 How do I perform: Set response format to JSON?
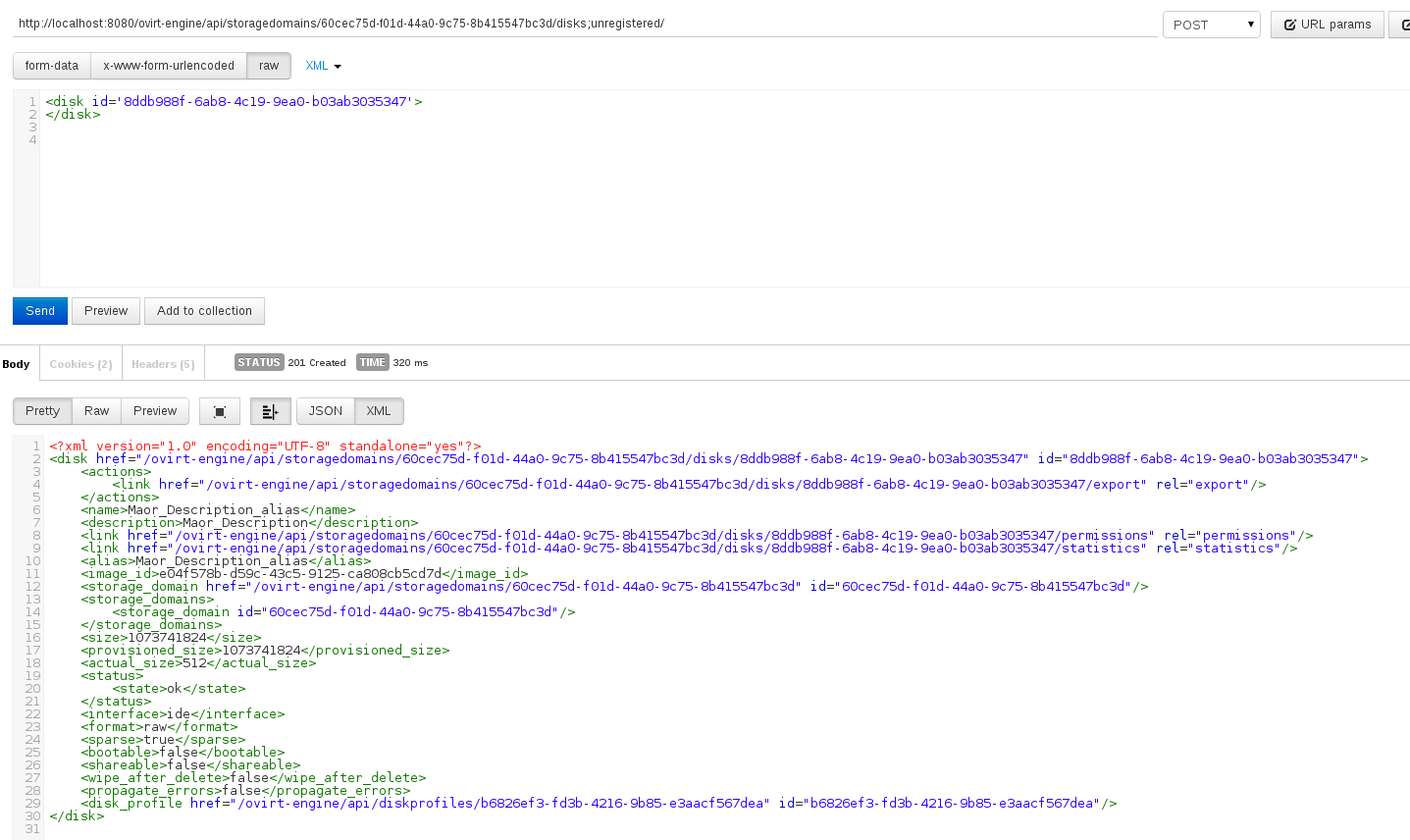326,411
